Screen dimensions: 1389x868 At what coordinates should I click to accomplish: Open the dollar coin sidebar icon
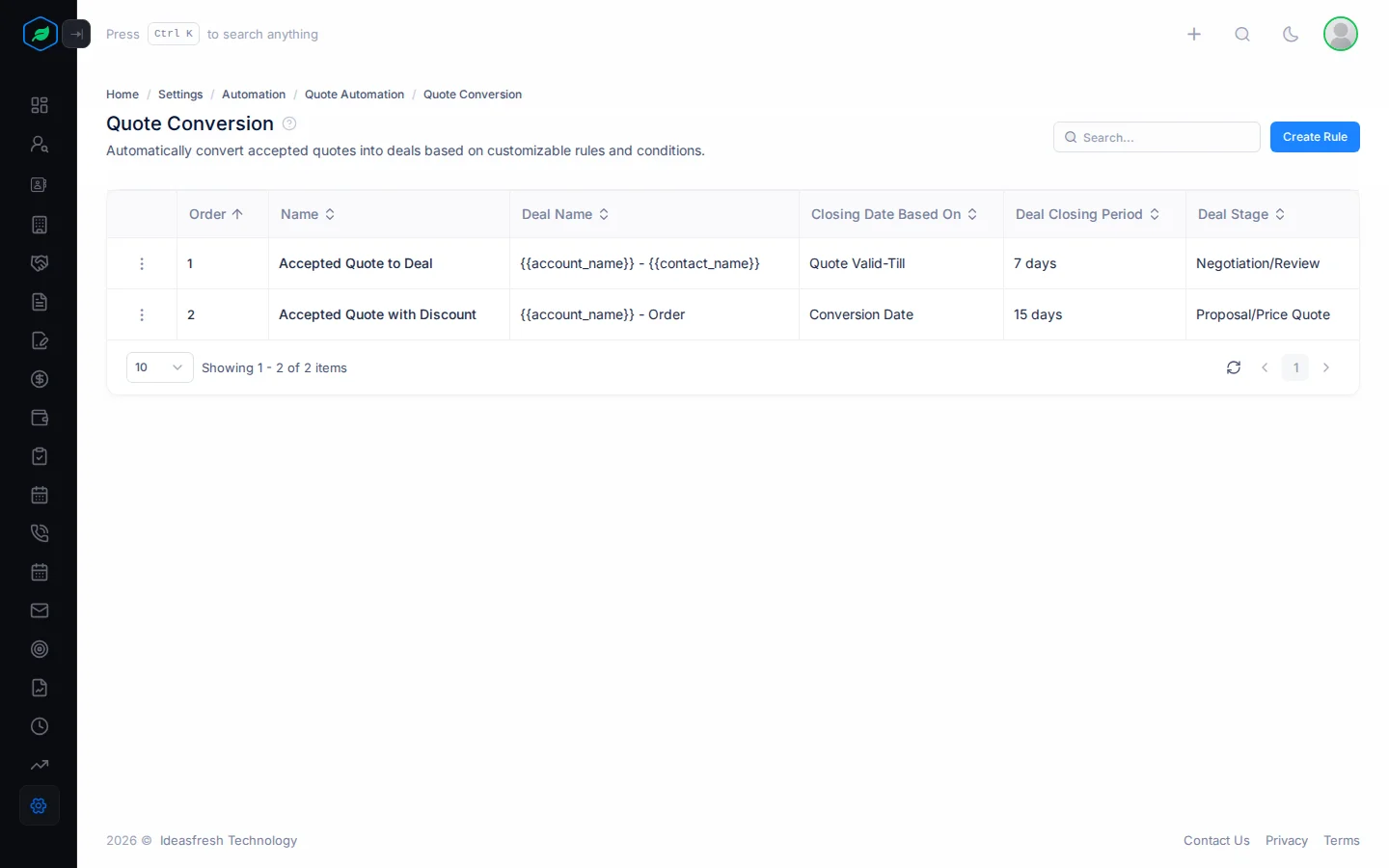(40, 379)
